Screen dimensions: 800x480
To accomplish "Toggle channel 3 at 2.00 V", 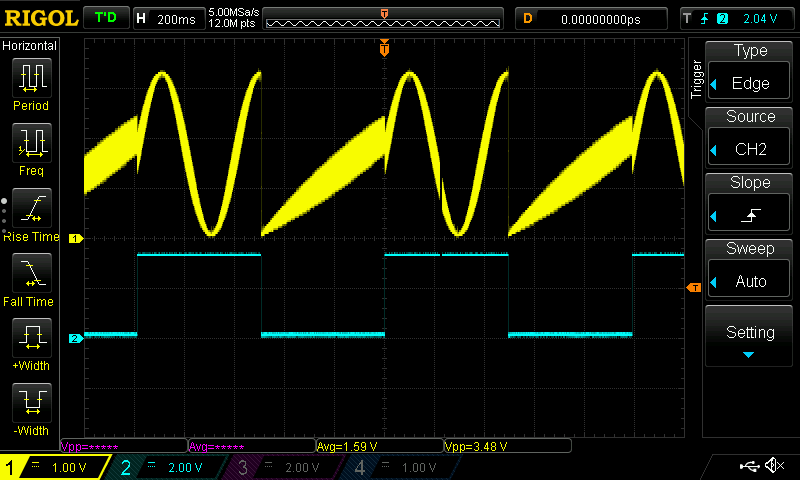I will 284,467.
